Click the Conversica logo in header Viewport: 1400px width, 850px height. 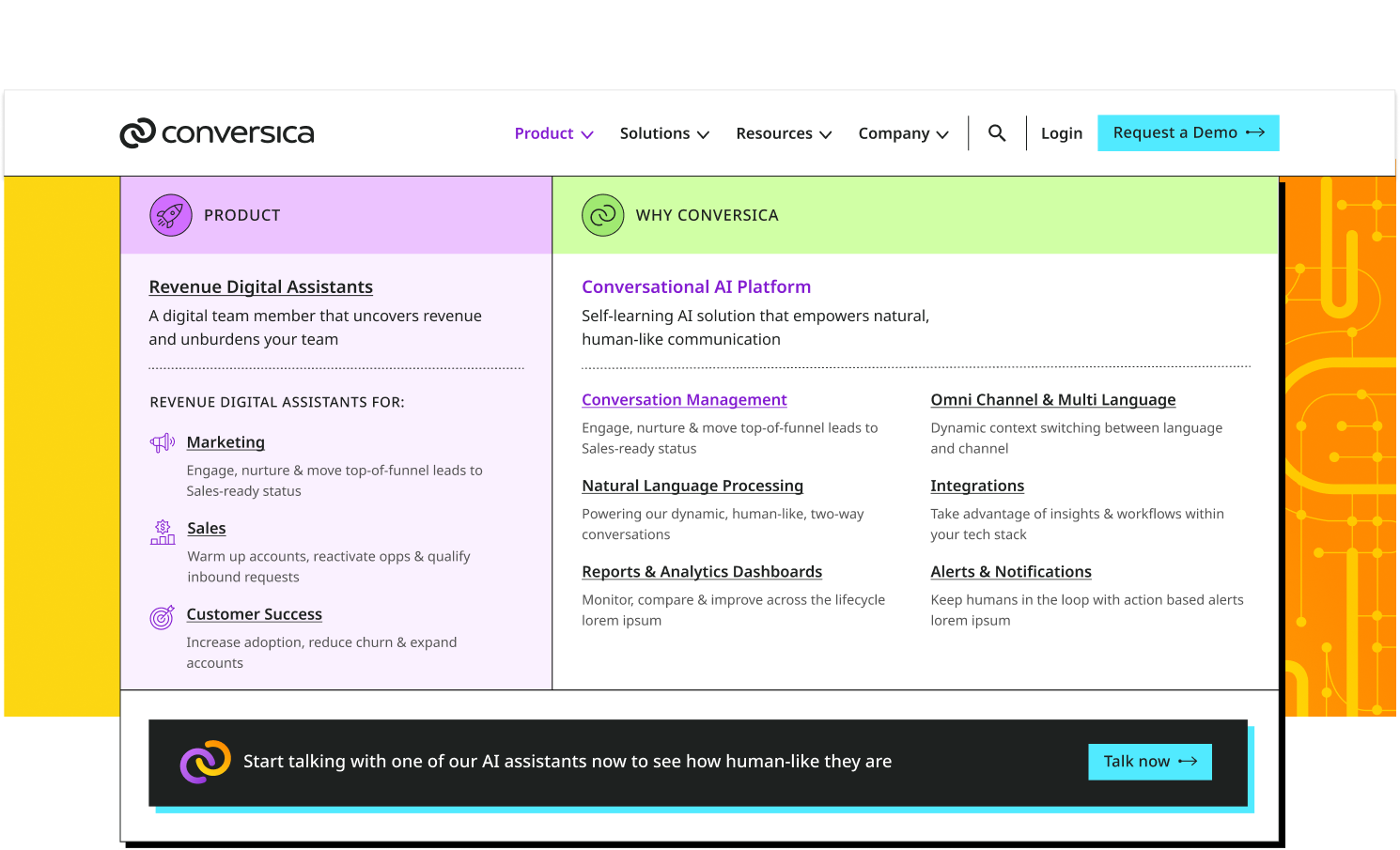(x=217, y=133)
